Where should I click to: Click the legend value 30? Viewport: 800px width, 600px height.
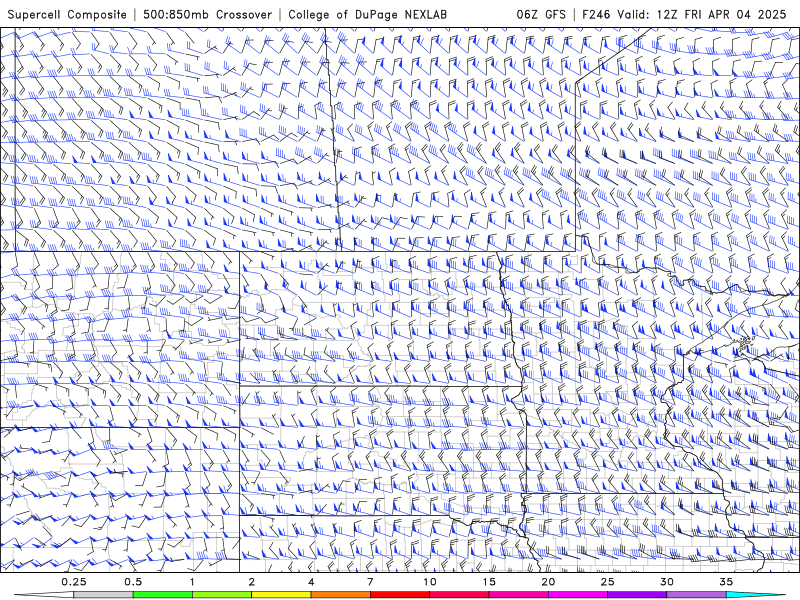coord(666,582)
